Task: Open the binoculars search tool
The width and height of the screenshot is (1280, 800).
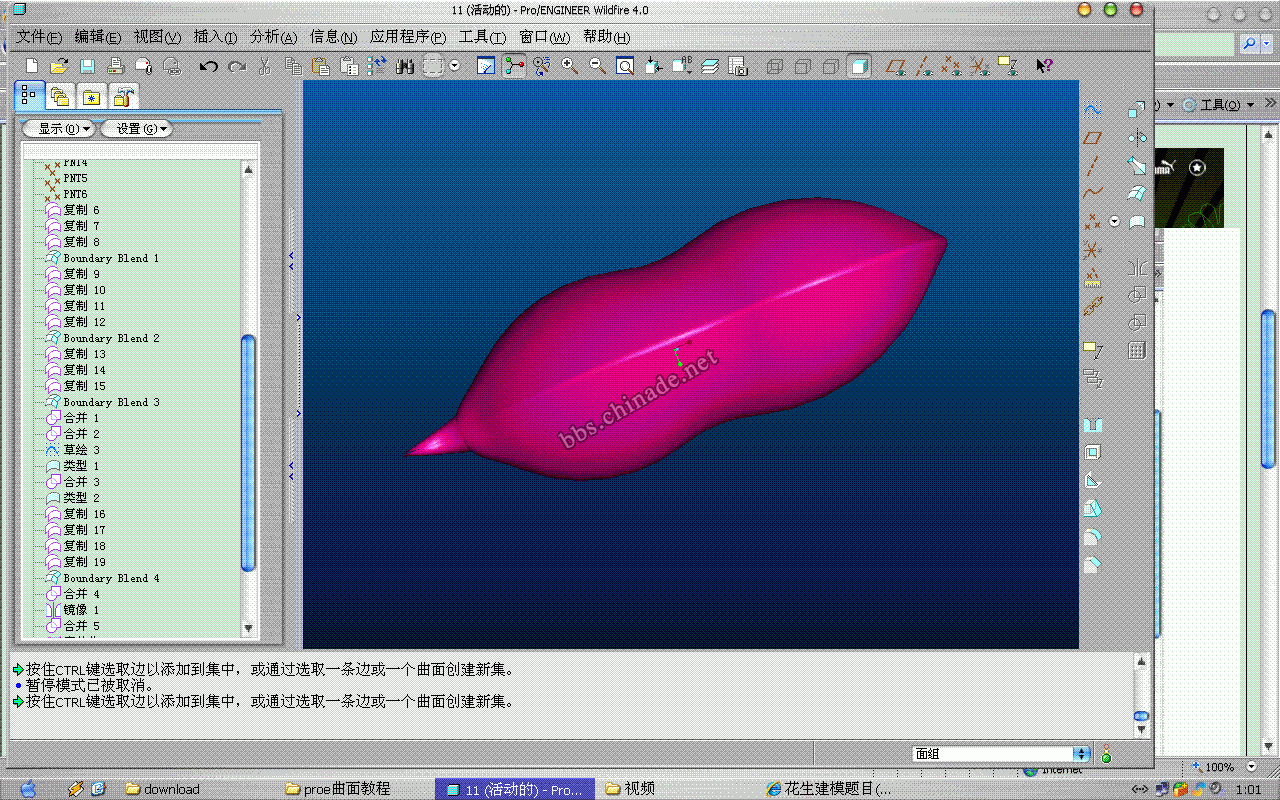Action: tap(405, 66)
